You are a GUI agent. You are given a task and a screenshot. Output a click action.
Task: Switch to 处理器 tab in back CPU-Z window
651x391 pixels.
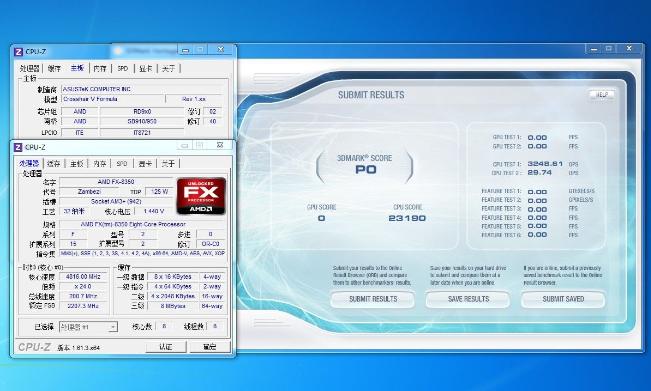coord(30,68)
